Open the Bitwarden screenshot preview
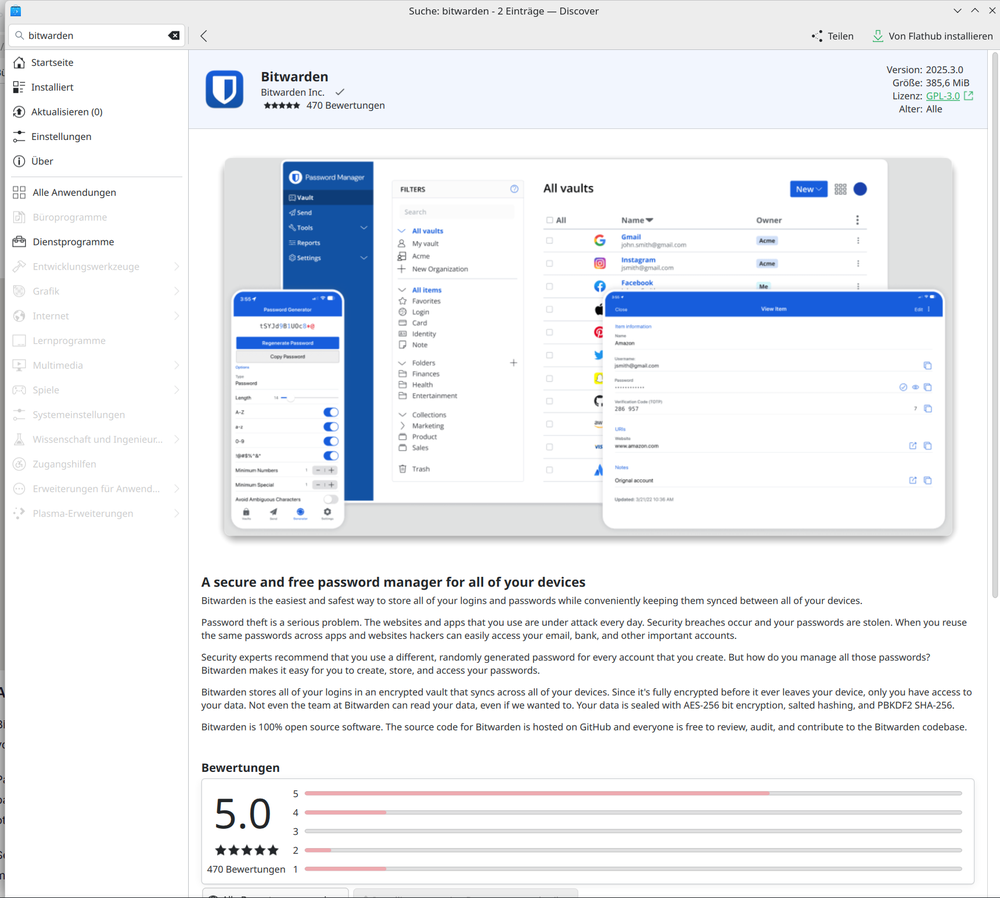This screenshot has height=898, width=1000. point(588,348)
